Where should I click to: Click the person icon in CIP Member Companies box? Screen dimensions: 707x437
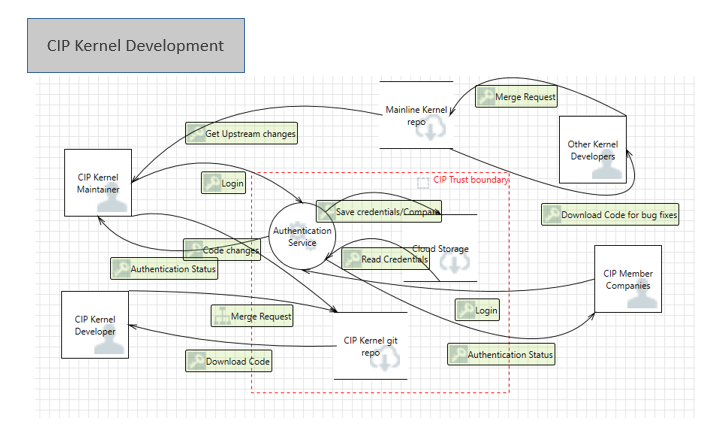[x=642, y=294]
